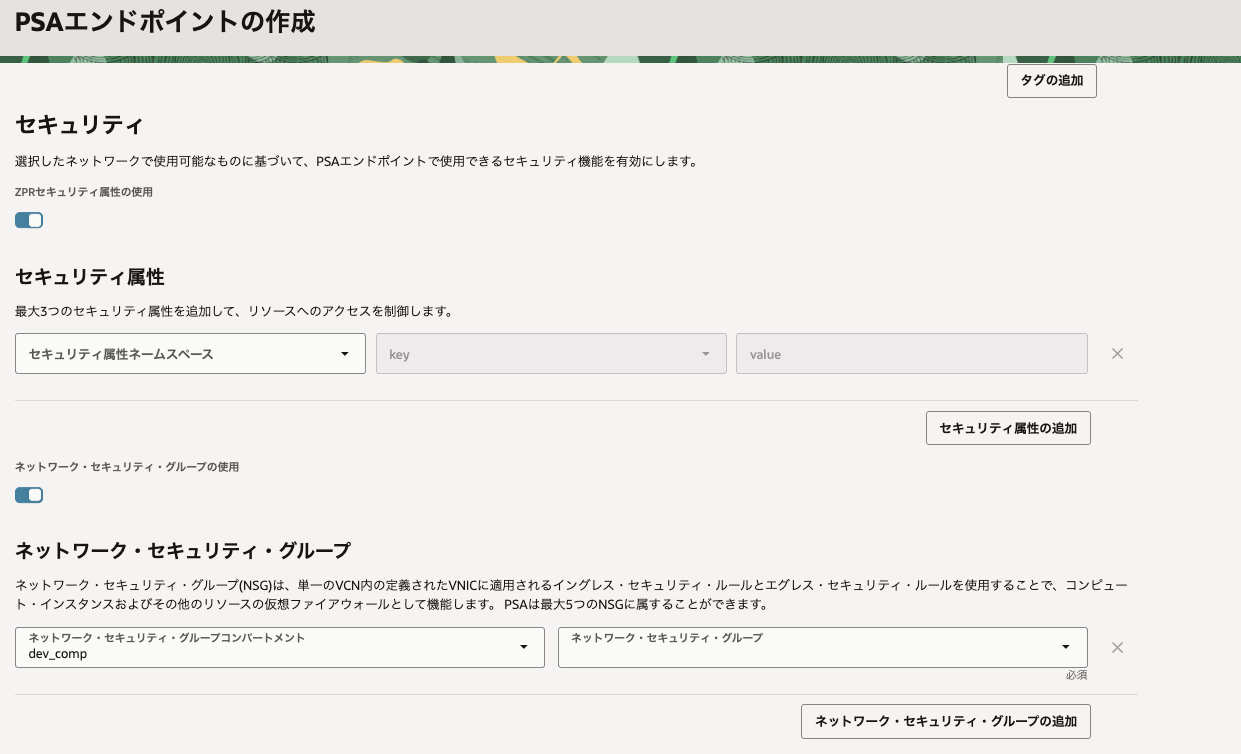
Task: Click the セキュリティ属性 section heading
Action: (x=90, y=277)
